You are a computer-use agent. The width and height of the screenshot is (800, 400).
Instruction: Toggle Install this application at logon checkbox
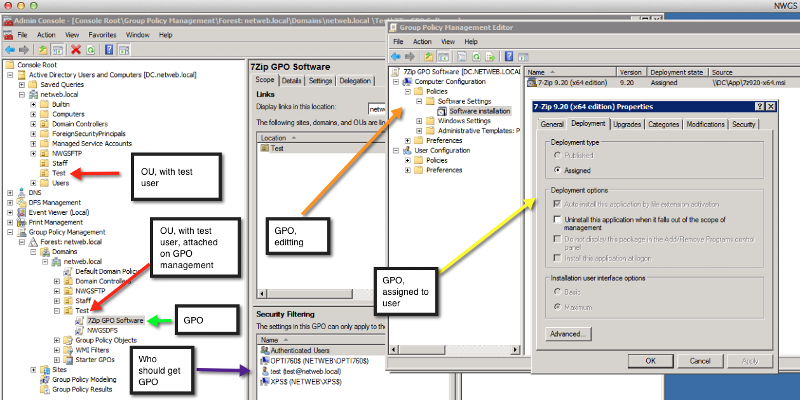(558, 258)
